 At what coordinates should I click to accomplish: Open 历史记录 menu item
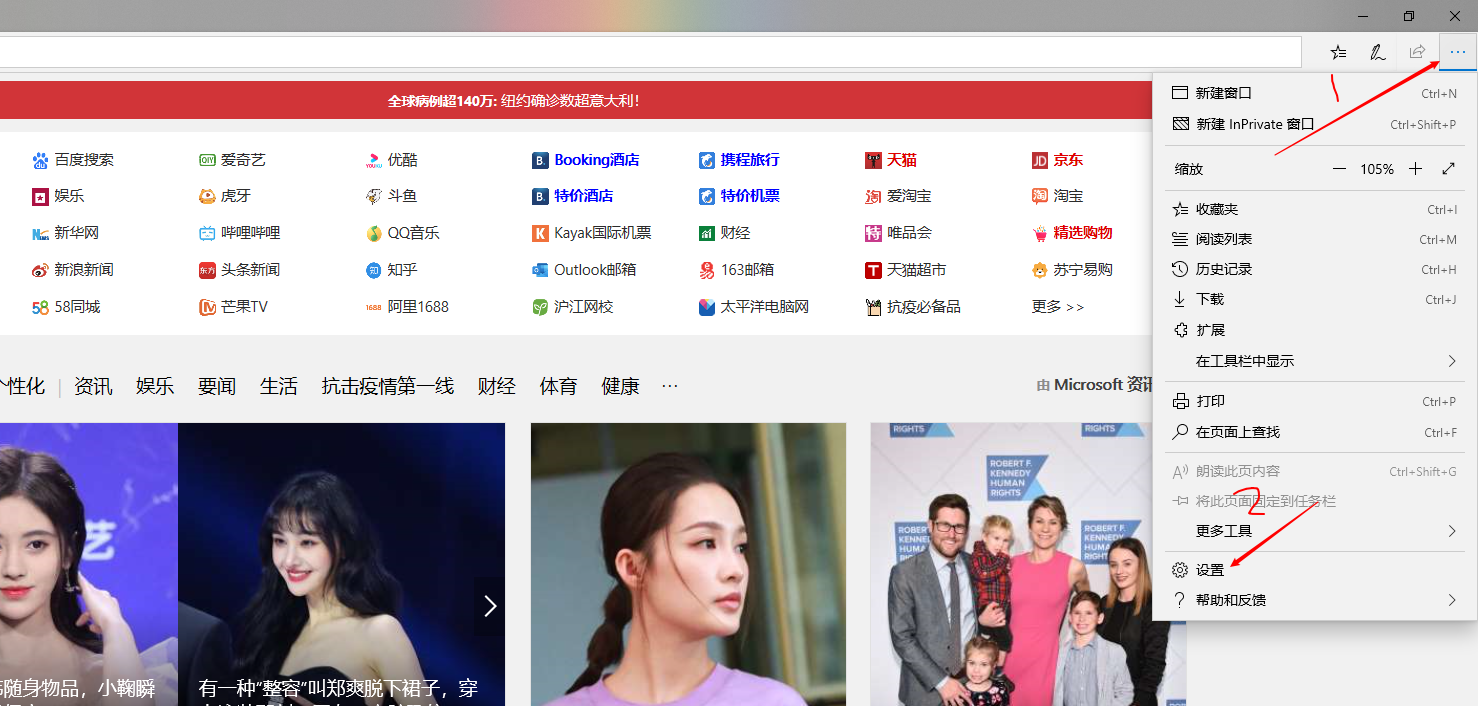click(1315, 269)
